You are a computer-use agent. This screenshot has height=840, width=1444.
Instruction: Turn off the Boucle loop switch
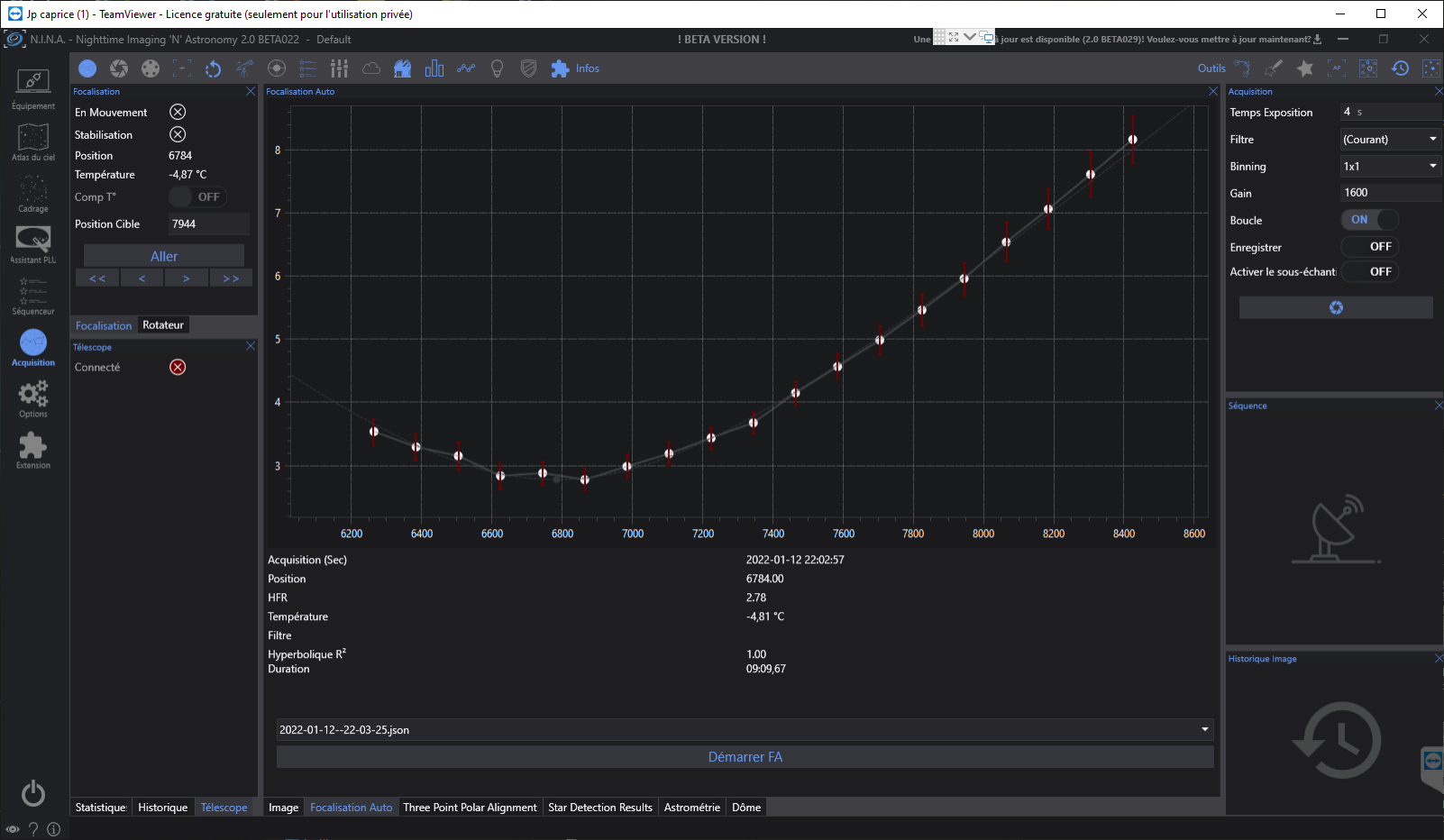(x=1369, y=220)
